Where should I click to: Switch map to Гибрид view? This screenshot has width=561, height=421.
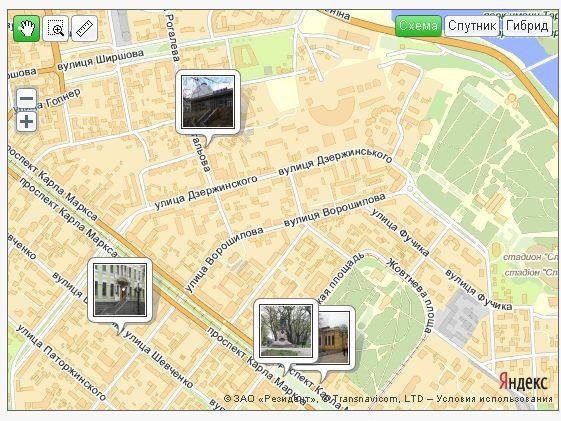[x=527, y=26]
